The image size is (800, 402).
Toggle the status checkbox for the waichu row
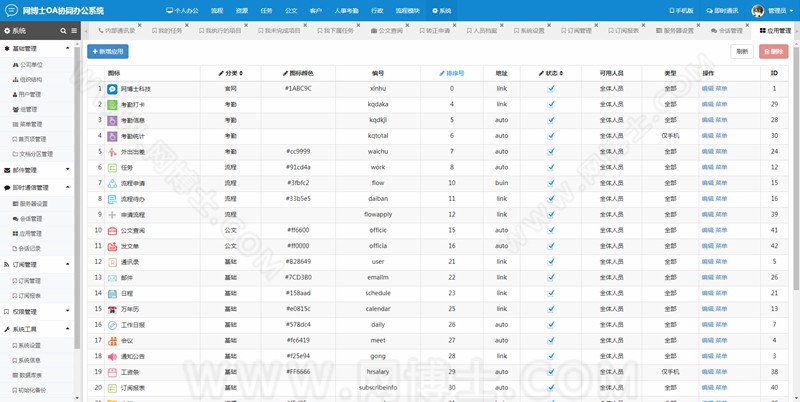[551, 152]
